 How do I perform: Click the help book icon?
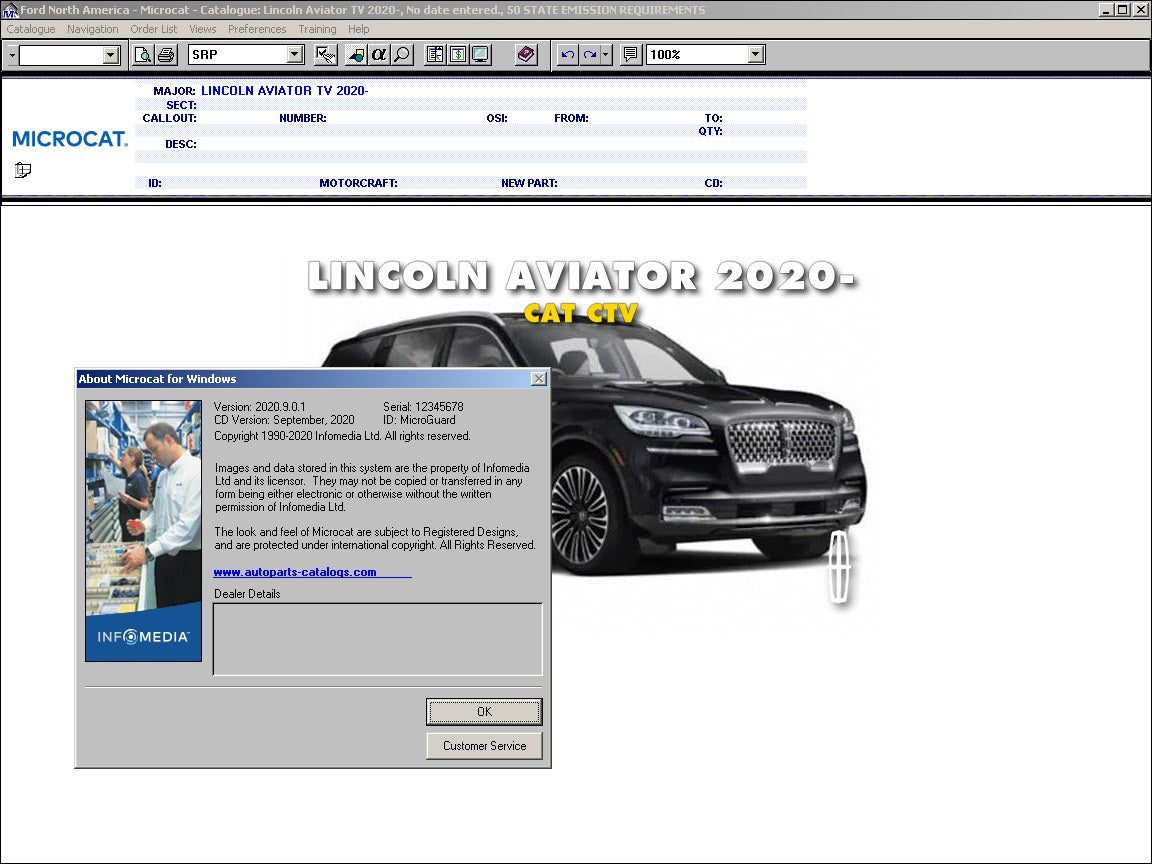pos(526,54)
